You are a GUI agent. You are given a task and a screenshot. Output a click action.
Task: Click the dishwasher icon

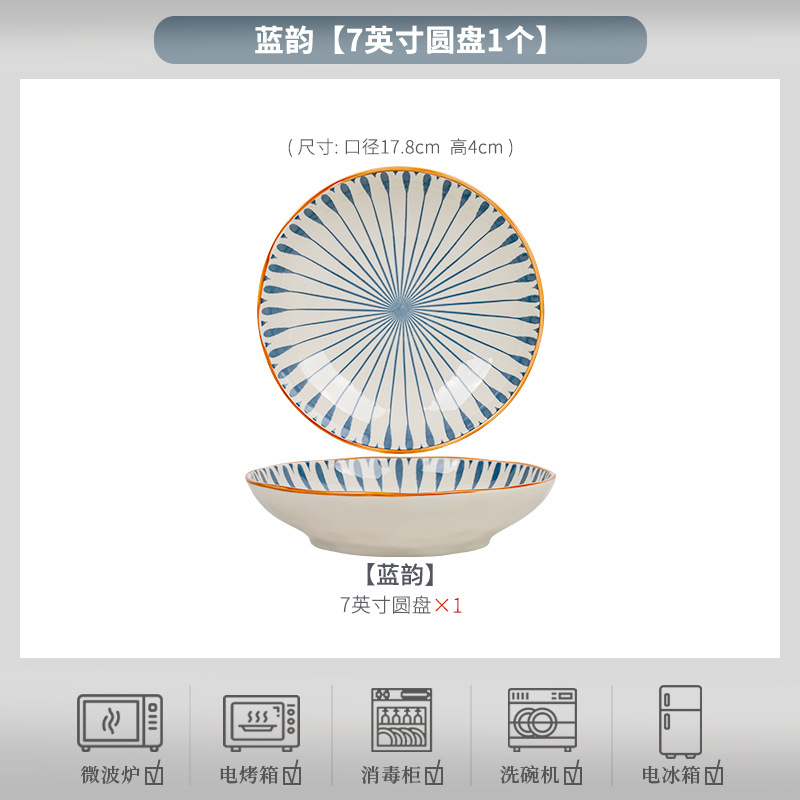click(x=542, y=719)
